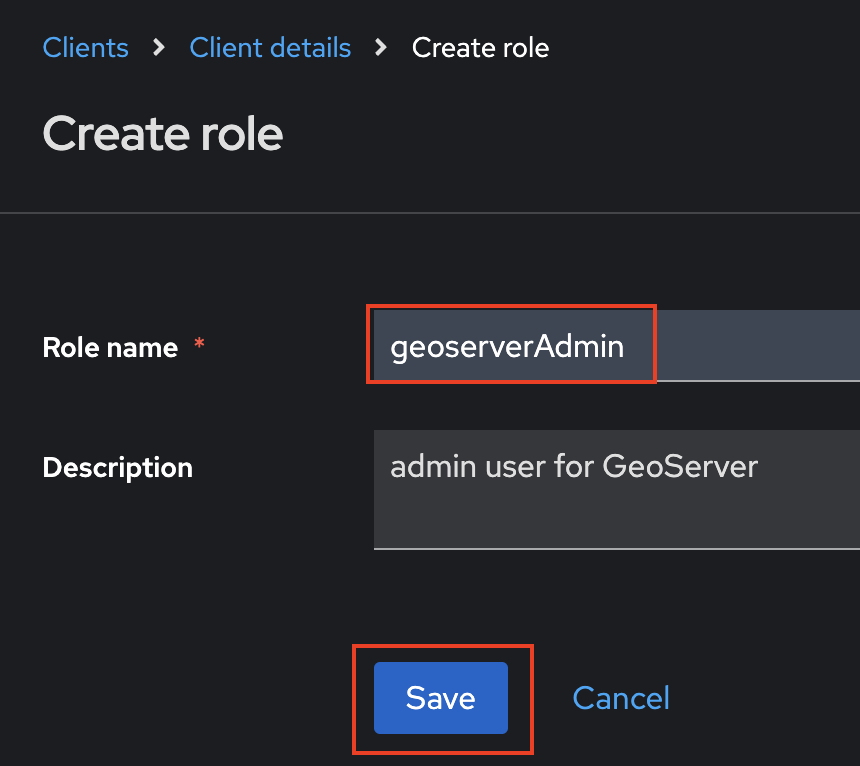Go back to the Clients breadcrumb
860x766 pixels.
click(x=85, y=47)
